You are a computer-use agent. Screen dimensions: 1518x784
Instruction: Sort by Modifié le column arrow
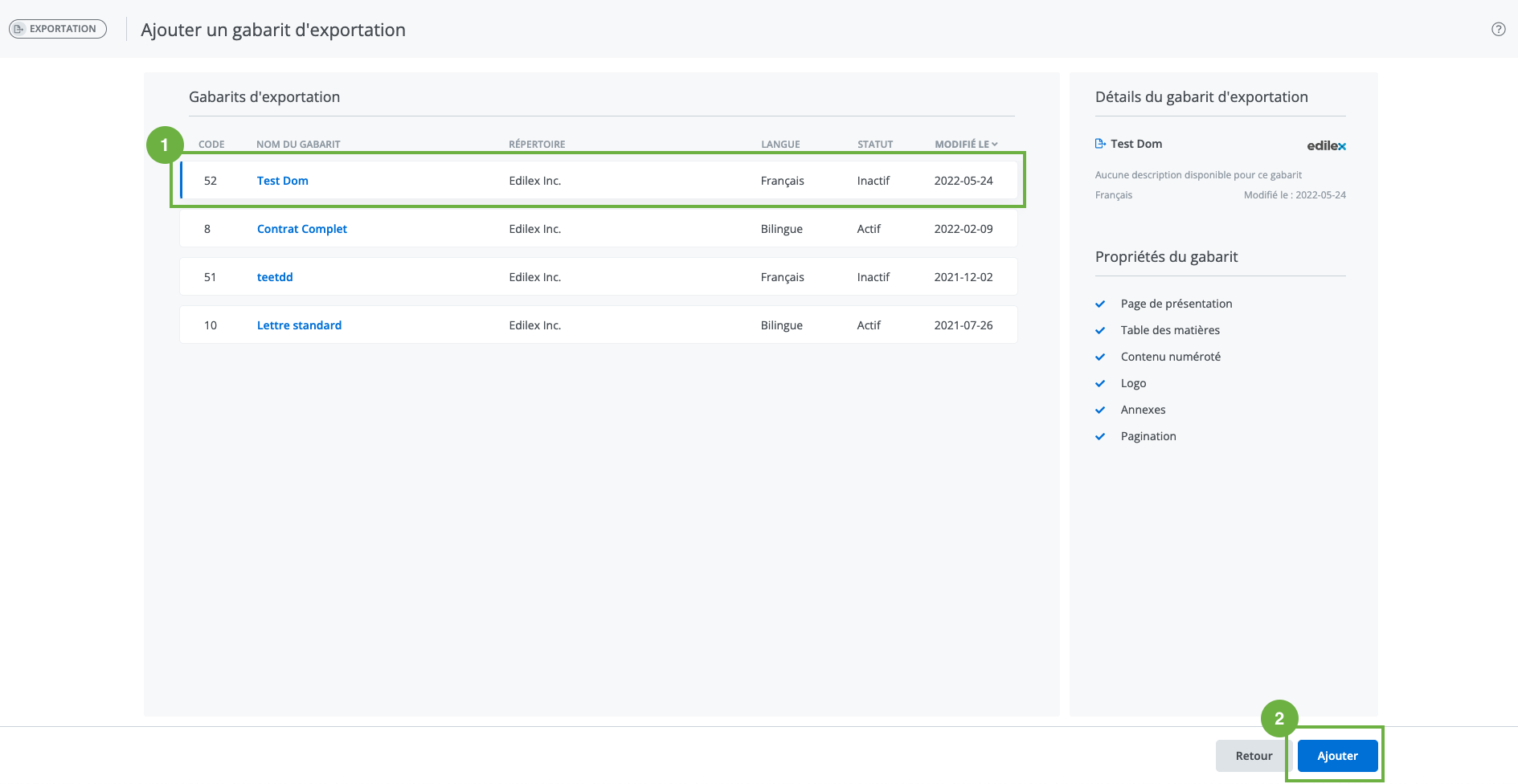(x=994, y=145)
